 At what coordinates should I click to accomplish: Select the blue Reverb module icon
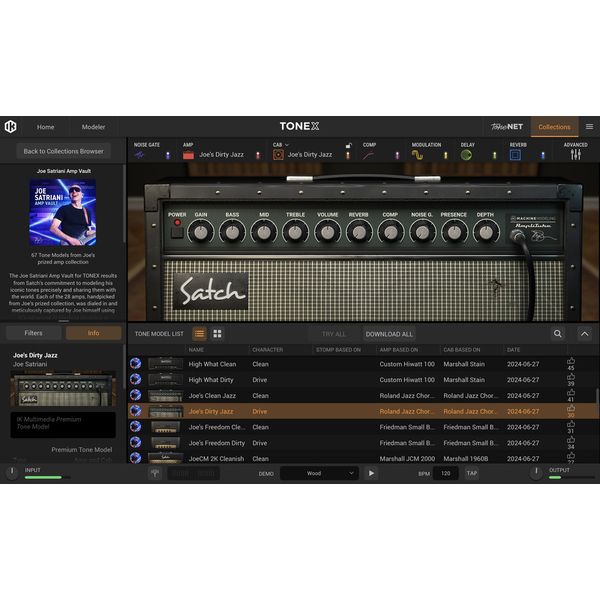[x=515, y=155]
